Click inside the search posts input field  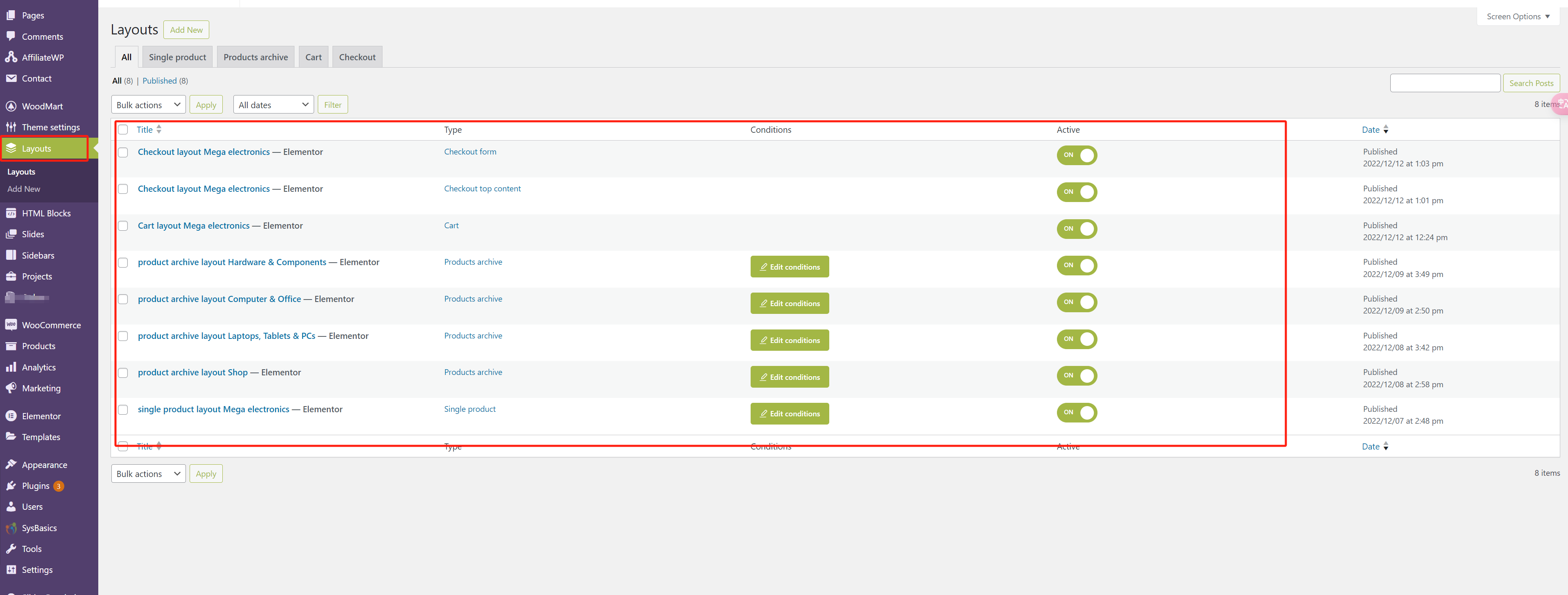(x=1445, y=83)
